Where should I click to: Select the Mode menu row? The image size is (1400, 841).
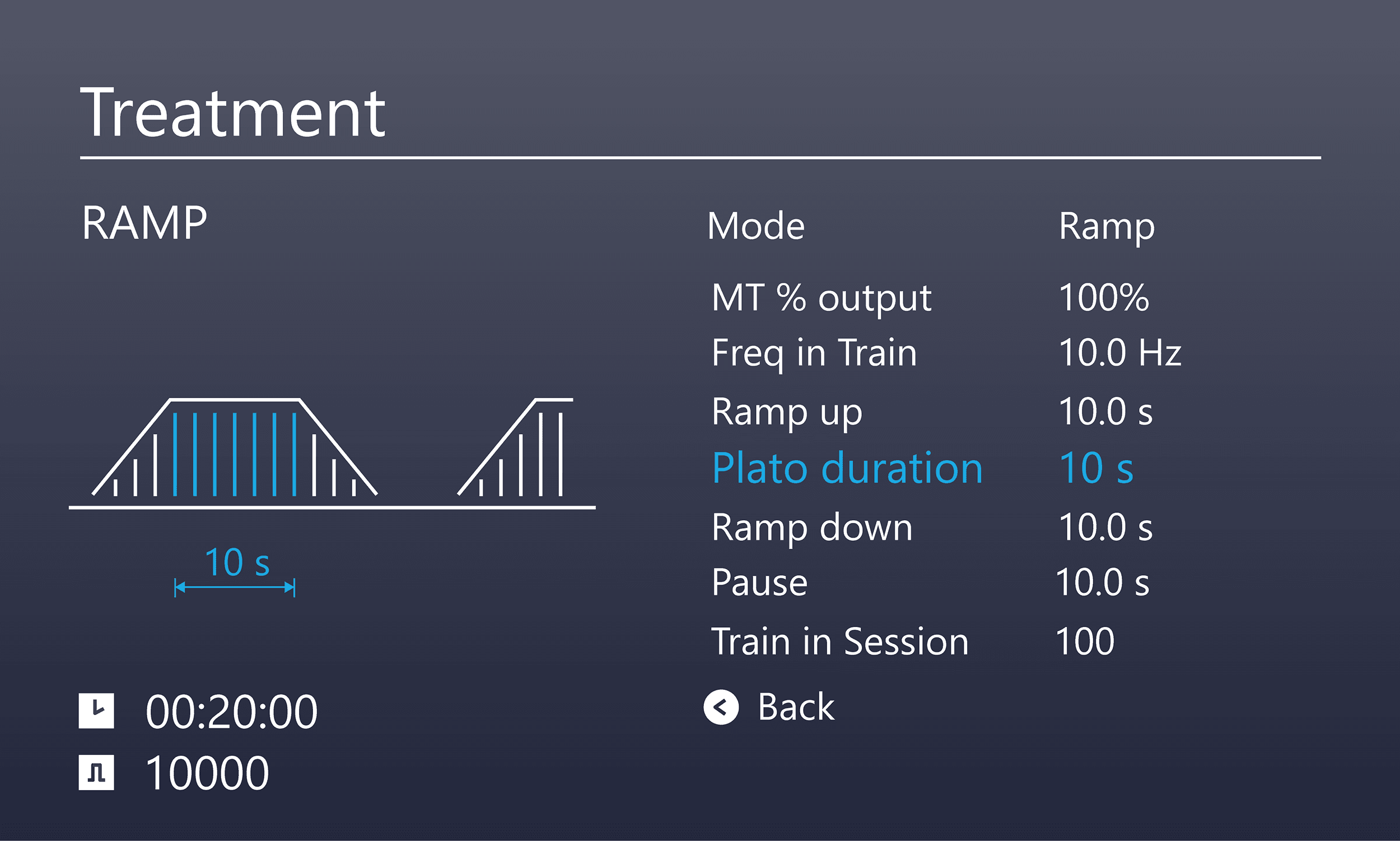[931, 226]
